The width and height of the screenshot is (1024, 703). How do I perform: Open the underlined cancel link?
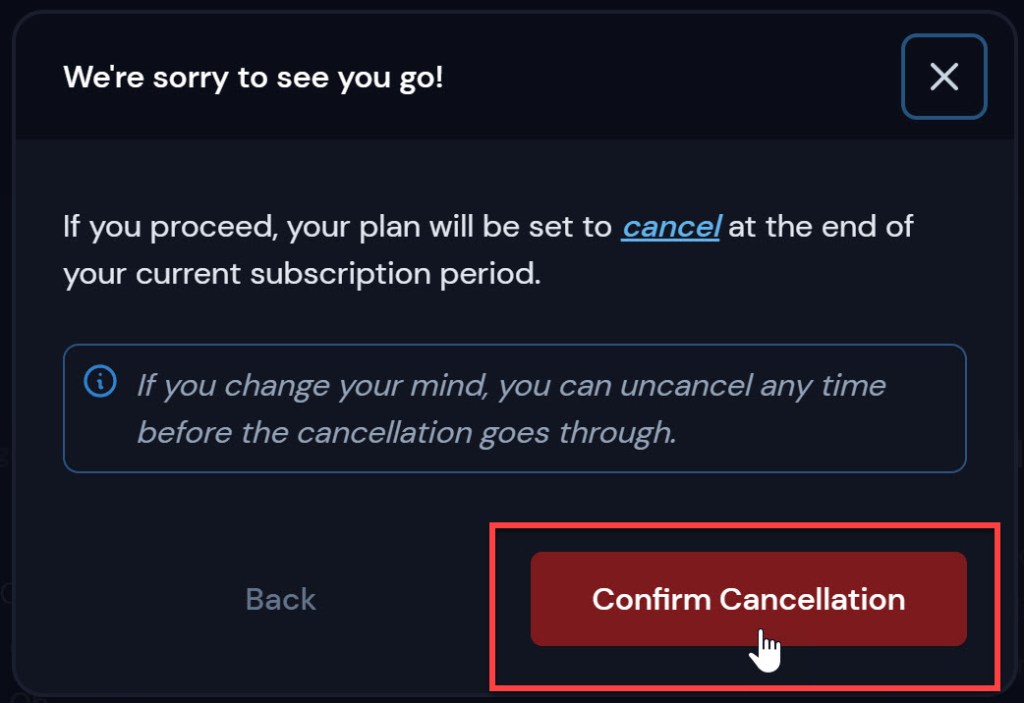[670, 226]
